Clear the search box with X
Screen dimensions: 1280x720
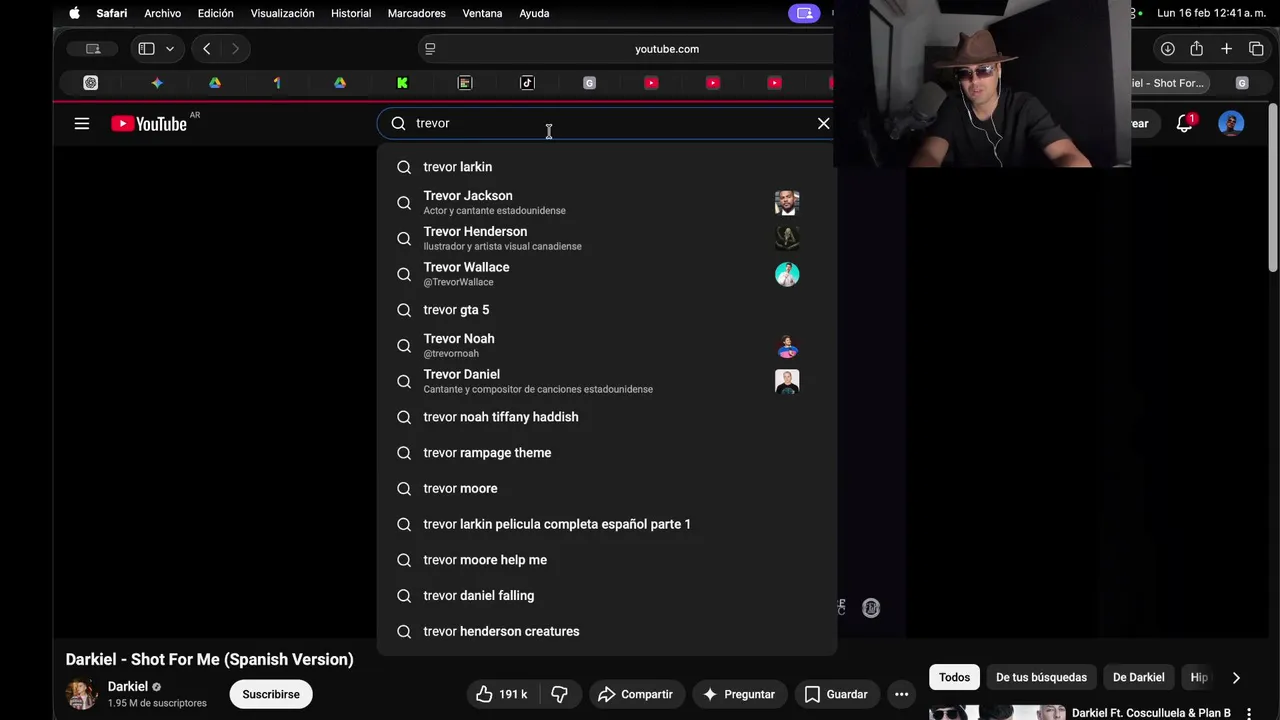pyautogui.click(x=823, y=123)
